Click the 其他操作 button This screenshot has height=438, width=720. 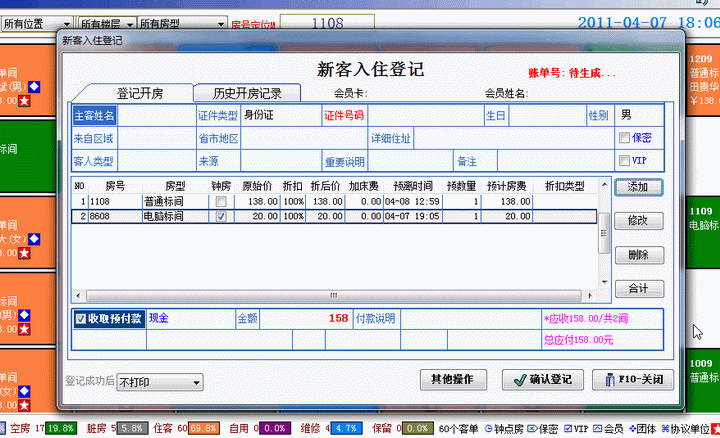(x=453, y=380)
